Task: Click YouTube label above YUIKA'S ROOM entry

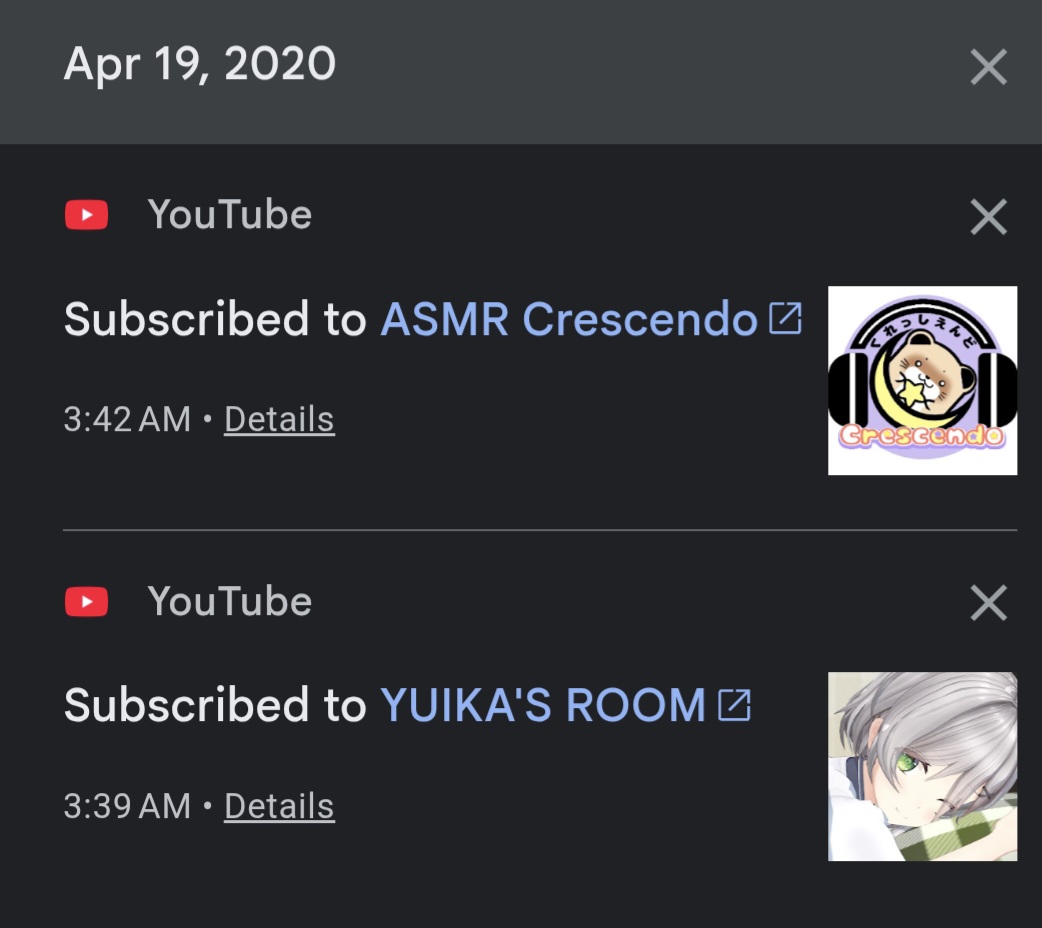Action: tap(230, 602)
